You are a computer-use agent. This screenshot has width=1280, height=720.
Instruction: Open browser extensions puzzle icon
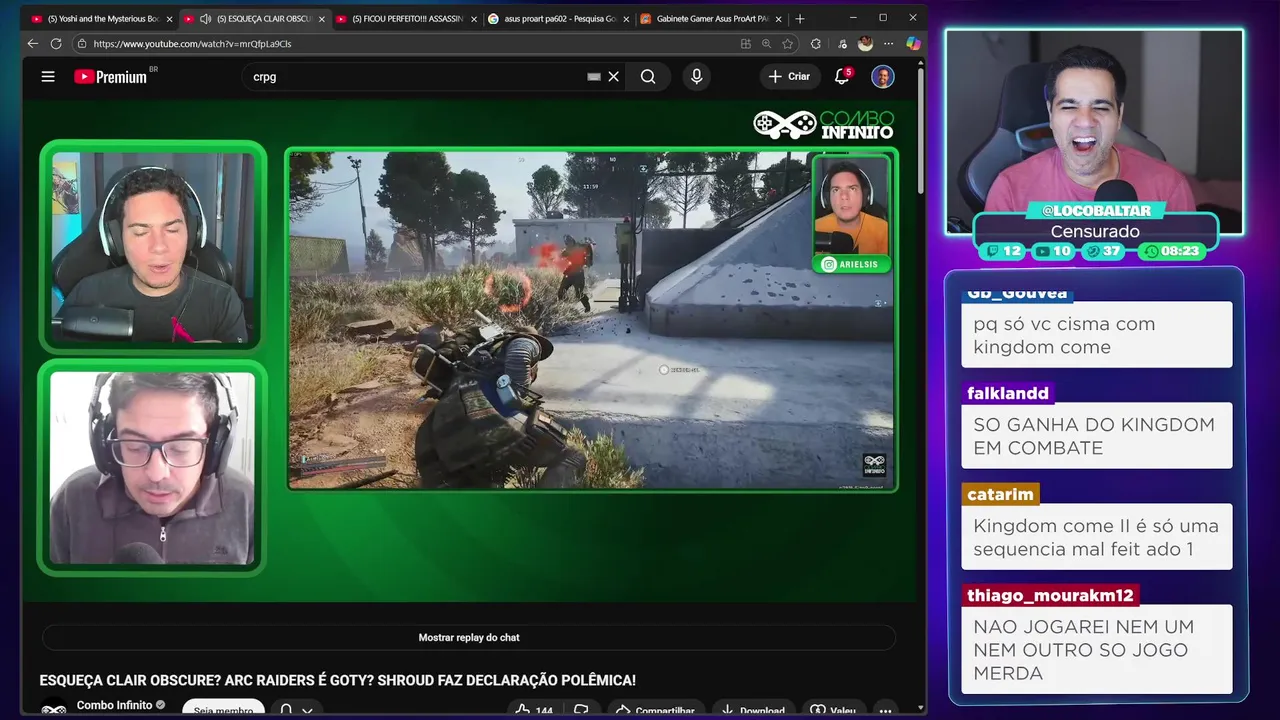816,43
